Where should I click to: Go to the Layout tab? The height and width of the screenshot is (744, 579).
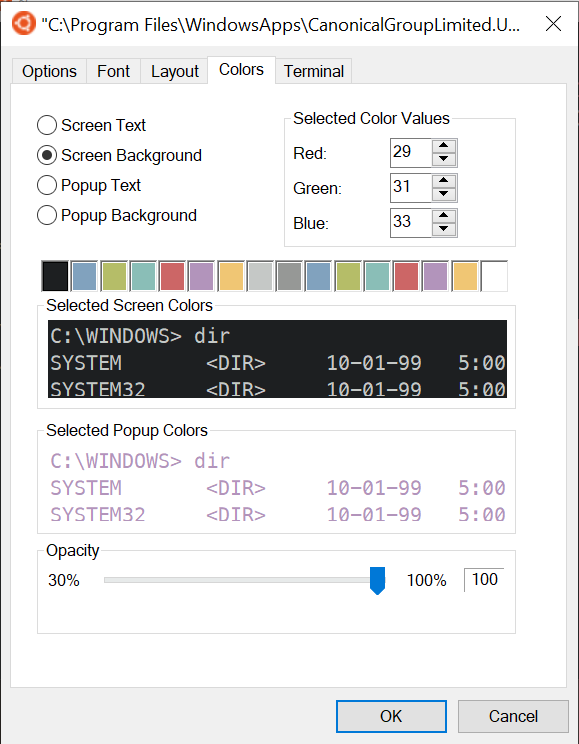(x=174, y=72)
